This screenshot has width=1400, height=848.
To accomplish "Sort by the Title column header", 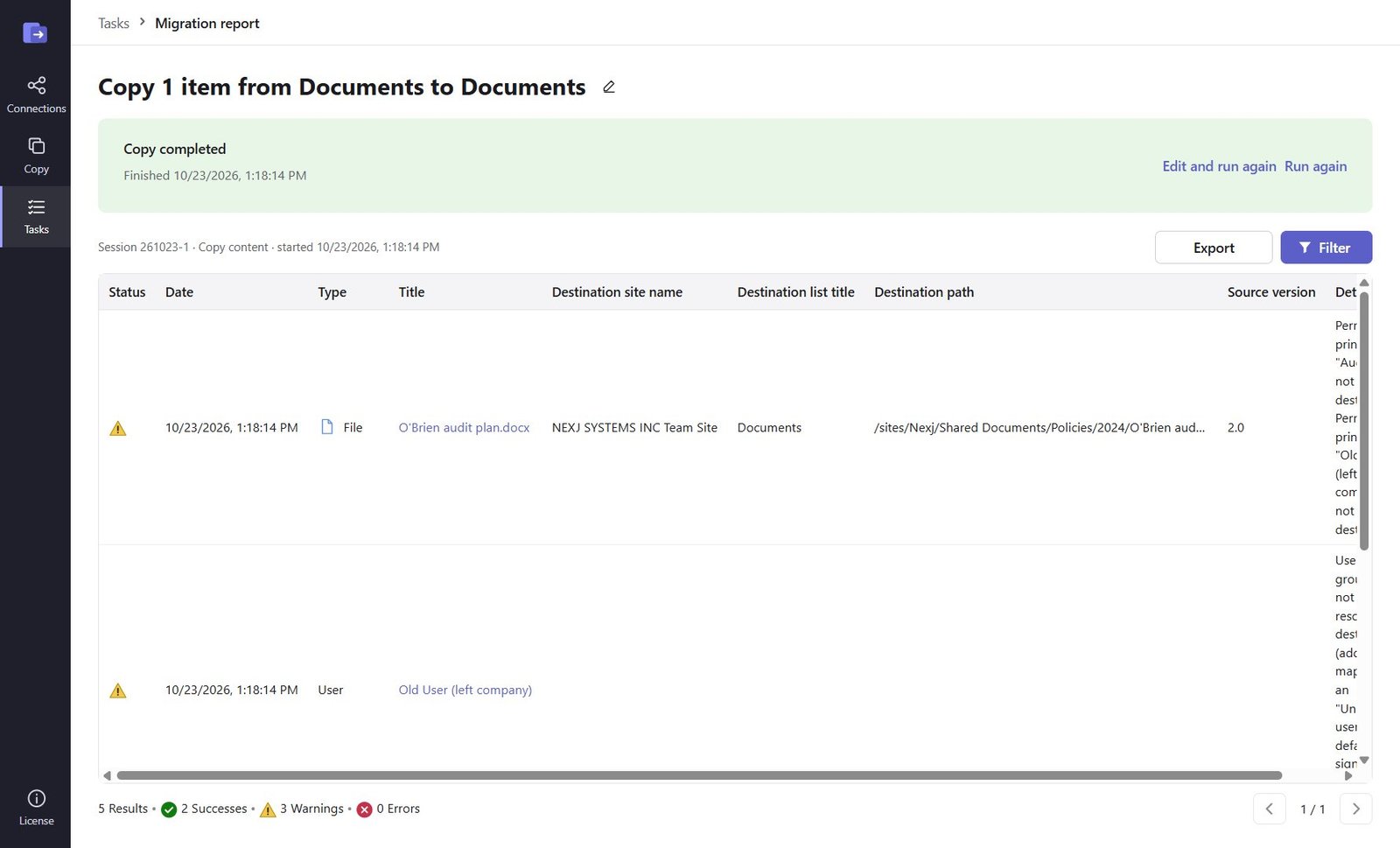I will point(411,292).
